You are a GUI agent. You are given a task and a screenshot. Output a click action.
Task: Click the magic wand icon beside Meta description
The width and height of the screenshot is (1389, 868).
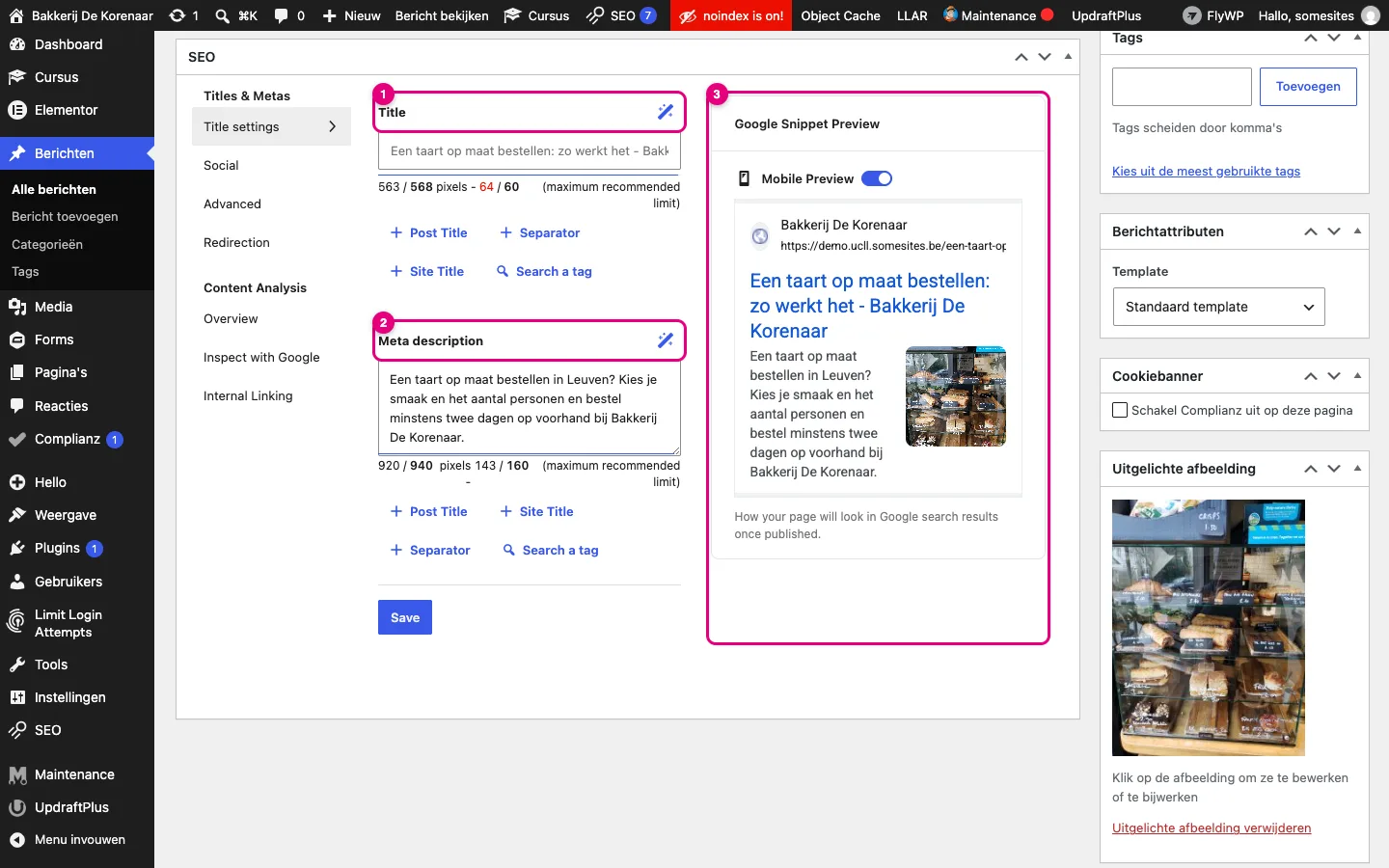(666, 340)
